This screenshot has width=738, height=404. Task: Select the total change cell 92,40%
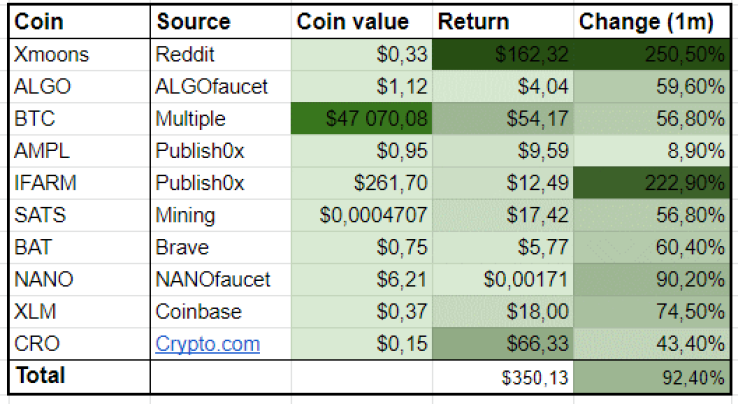click(652, 377)
